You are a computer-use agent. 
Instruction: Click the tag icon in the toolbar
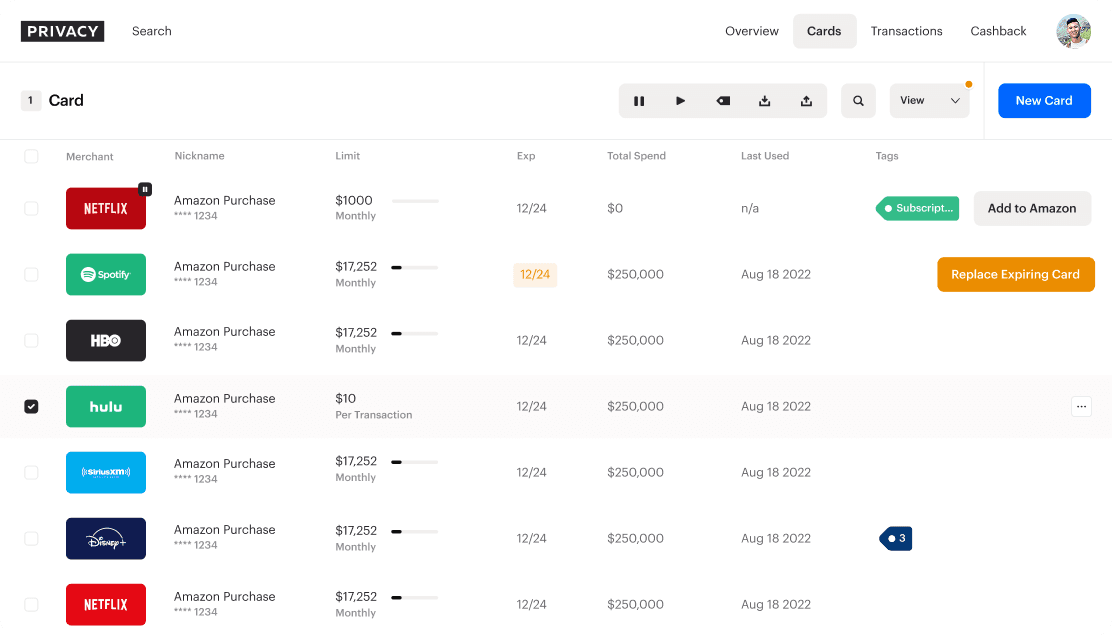pyautogui.click(x=723, y=101)
